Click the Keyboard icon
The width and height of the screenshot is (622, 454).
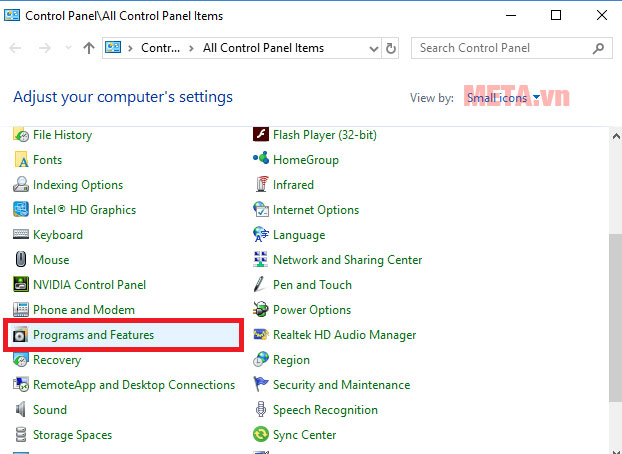21,235
